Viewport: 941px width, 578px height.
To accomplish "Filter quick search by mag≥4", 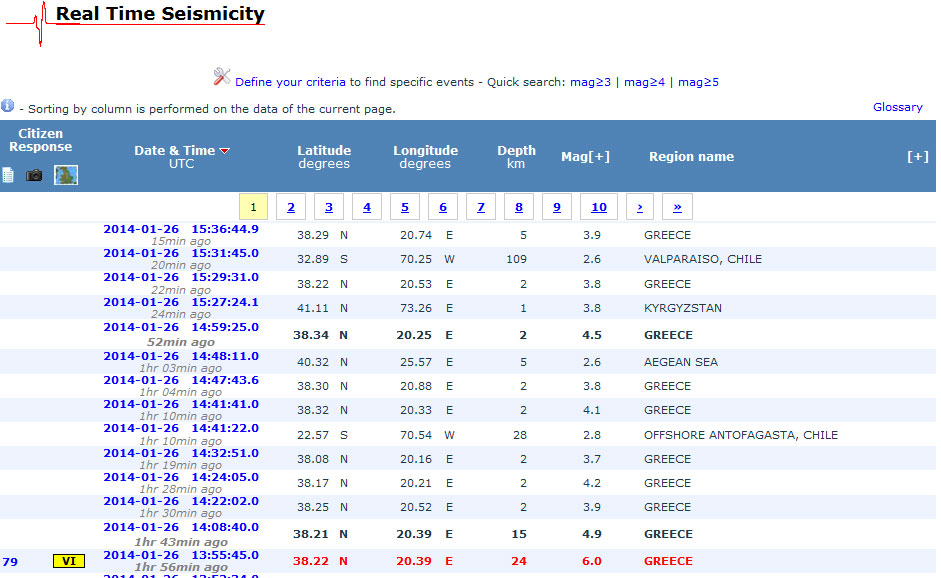I will click(644, 82).
